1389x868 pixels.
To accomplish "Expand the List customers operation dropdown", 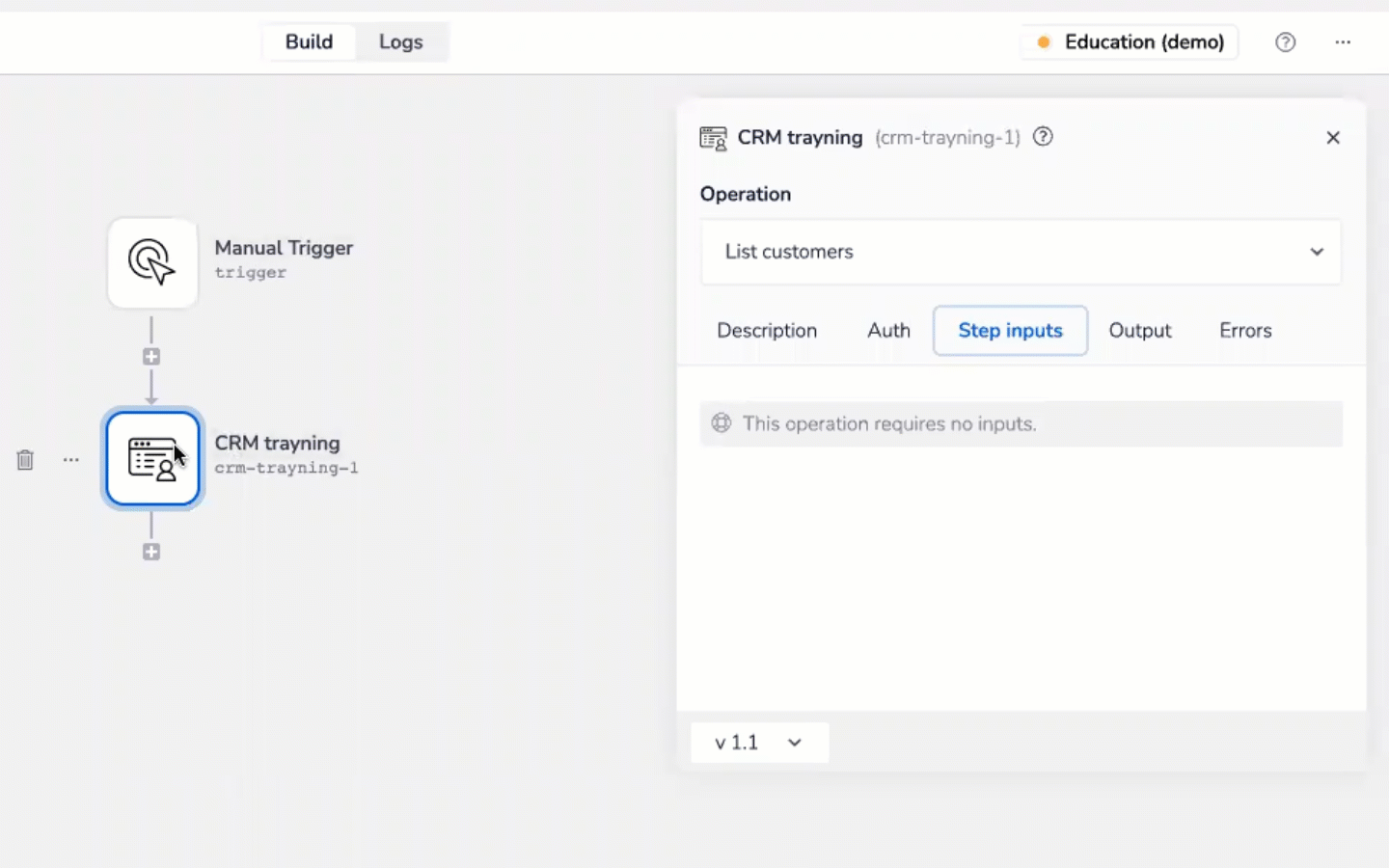I will (x=1021, y=252).
